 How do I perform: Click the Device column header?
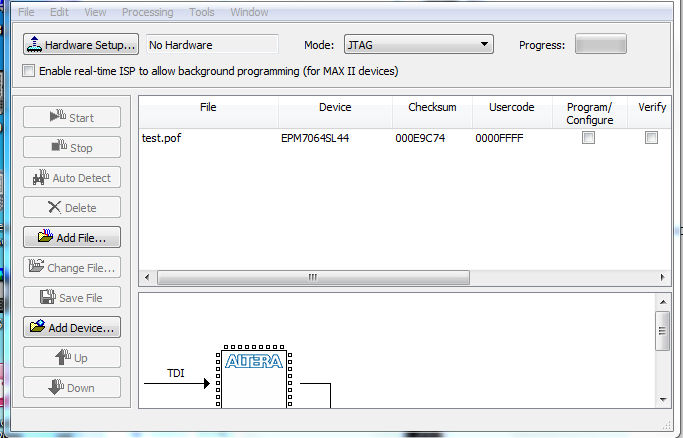[335, 112]
